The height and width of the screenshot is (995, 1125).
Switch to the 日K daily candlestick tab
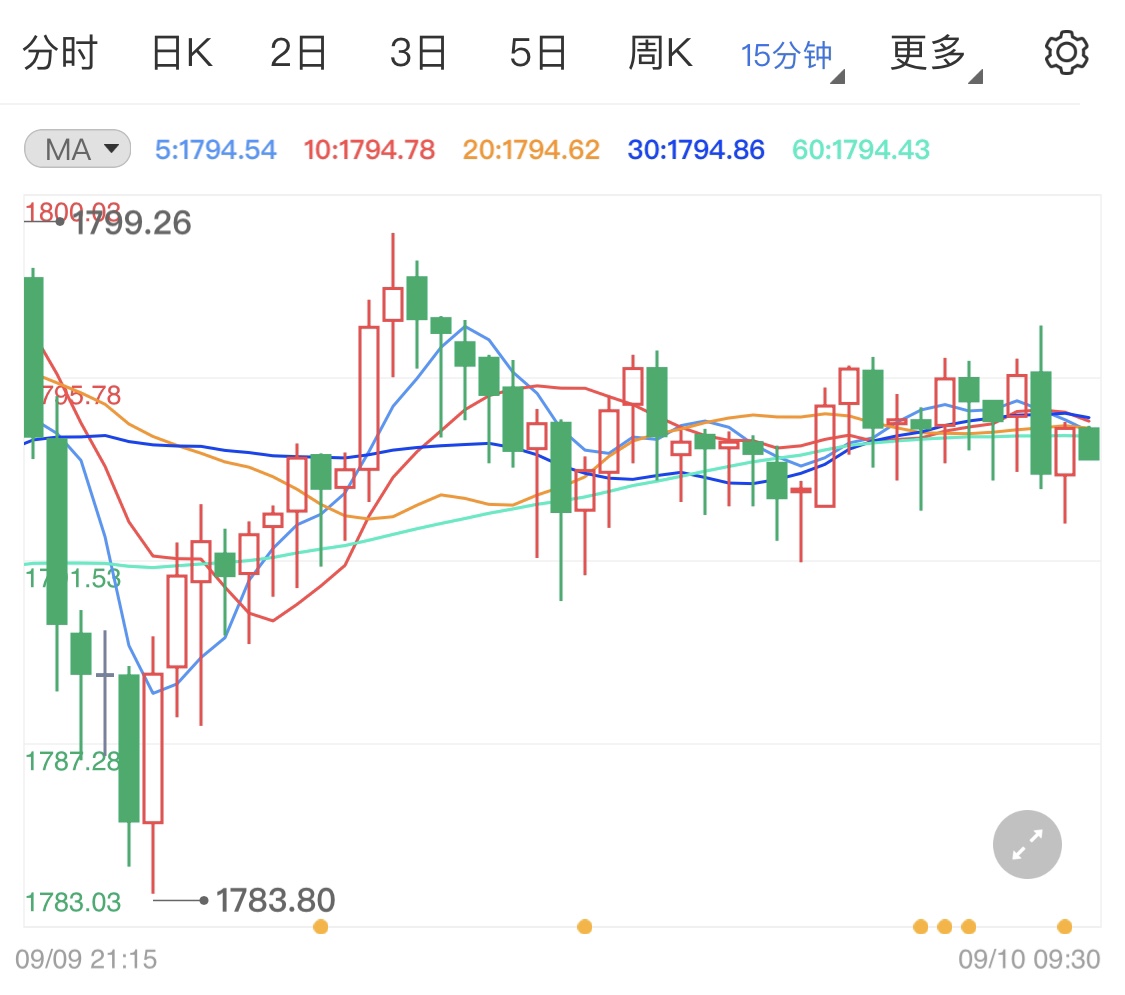pyautogui.click(x=182, y=52)
